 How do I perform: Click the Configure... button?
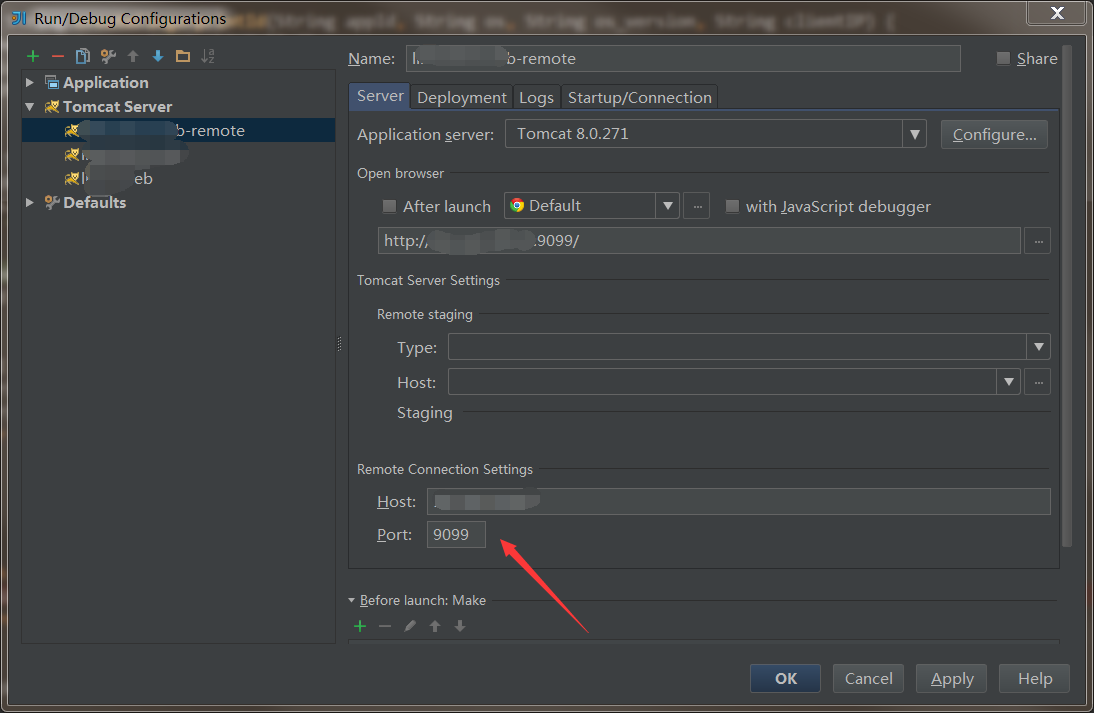click(994, 135)
